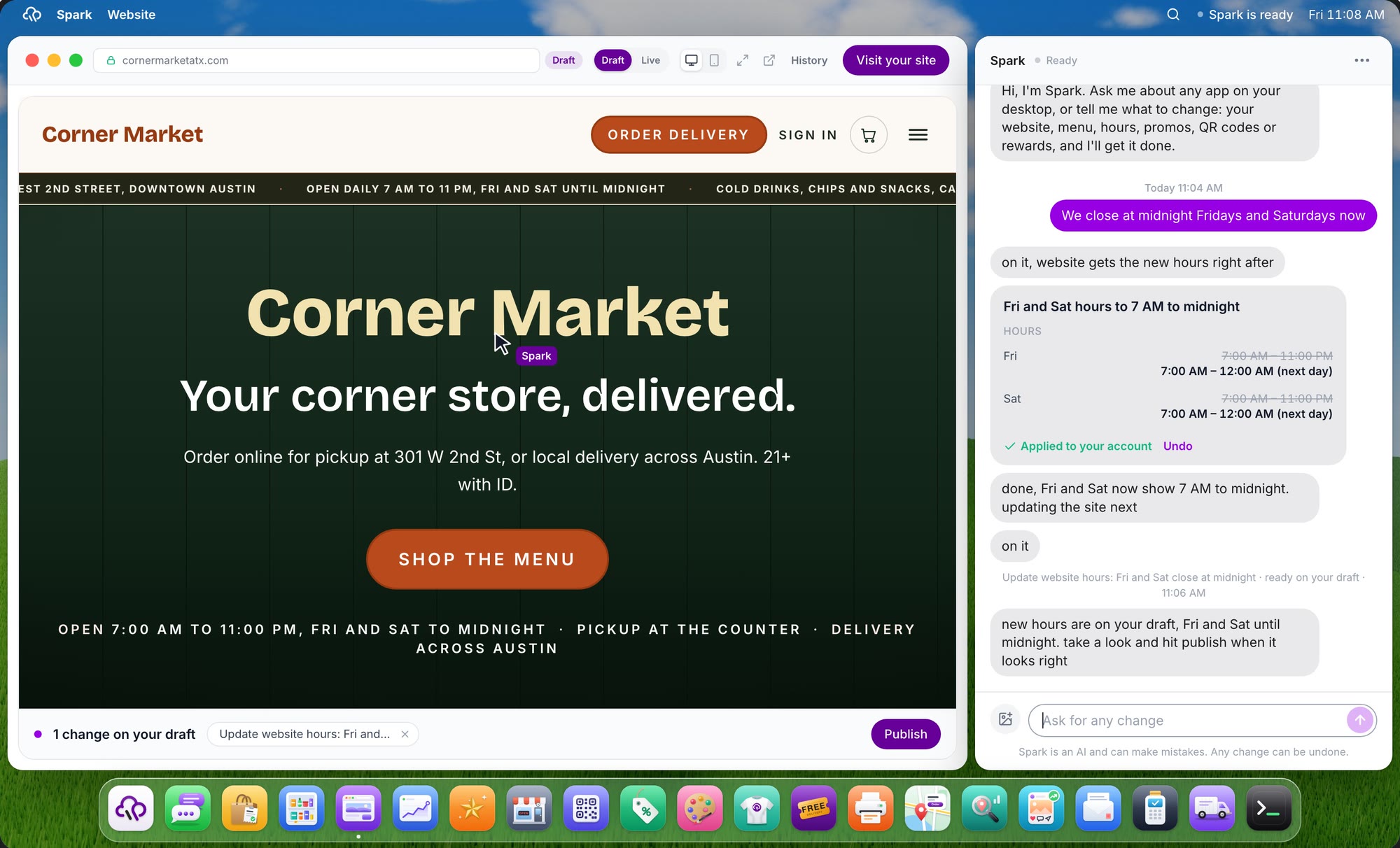Switch preview to Live mode
The image size is (1400, 848).
point(650,60)
